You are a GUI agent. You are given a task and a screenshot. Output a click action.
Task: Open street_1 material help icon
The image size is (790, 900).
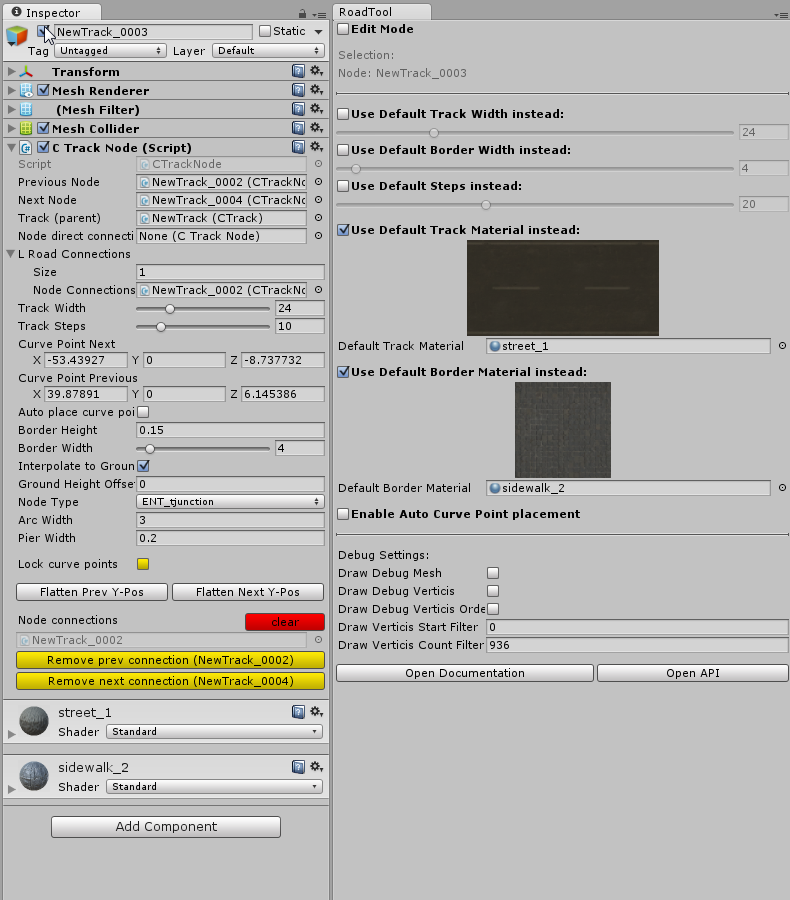298,712
